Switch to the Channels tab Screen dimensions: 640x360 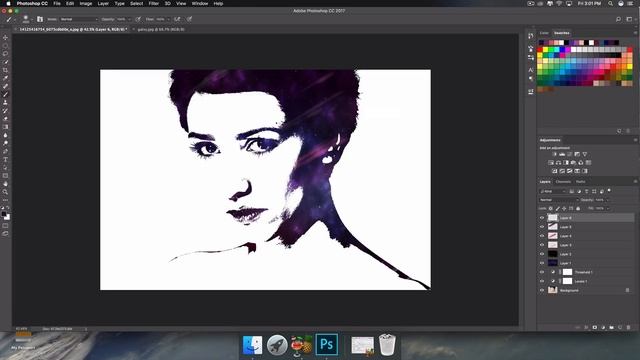563,182
